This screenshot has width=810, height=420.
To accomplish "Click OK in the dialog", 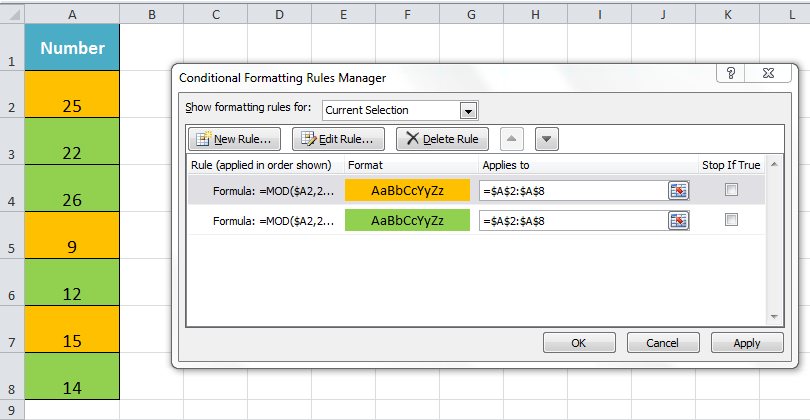I will point(579,343).
